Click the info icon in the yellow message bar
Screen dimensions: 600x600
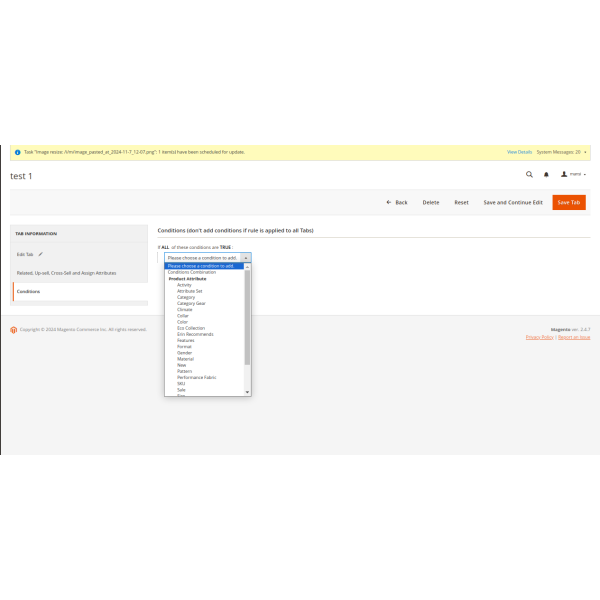tap(17, 152)
